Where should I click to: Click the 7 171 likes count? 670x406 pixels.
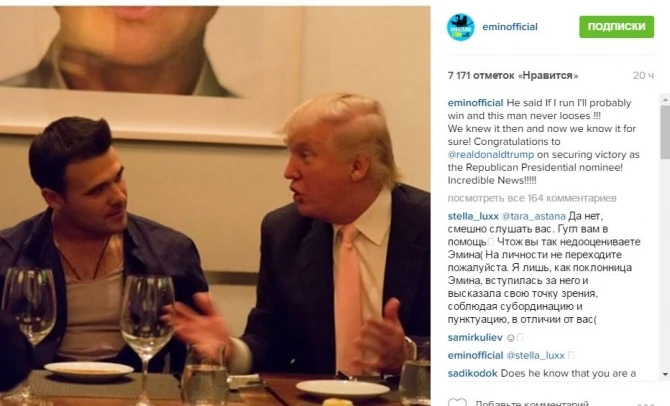pyautogui.click(x=513, y=76)
